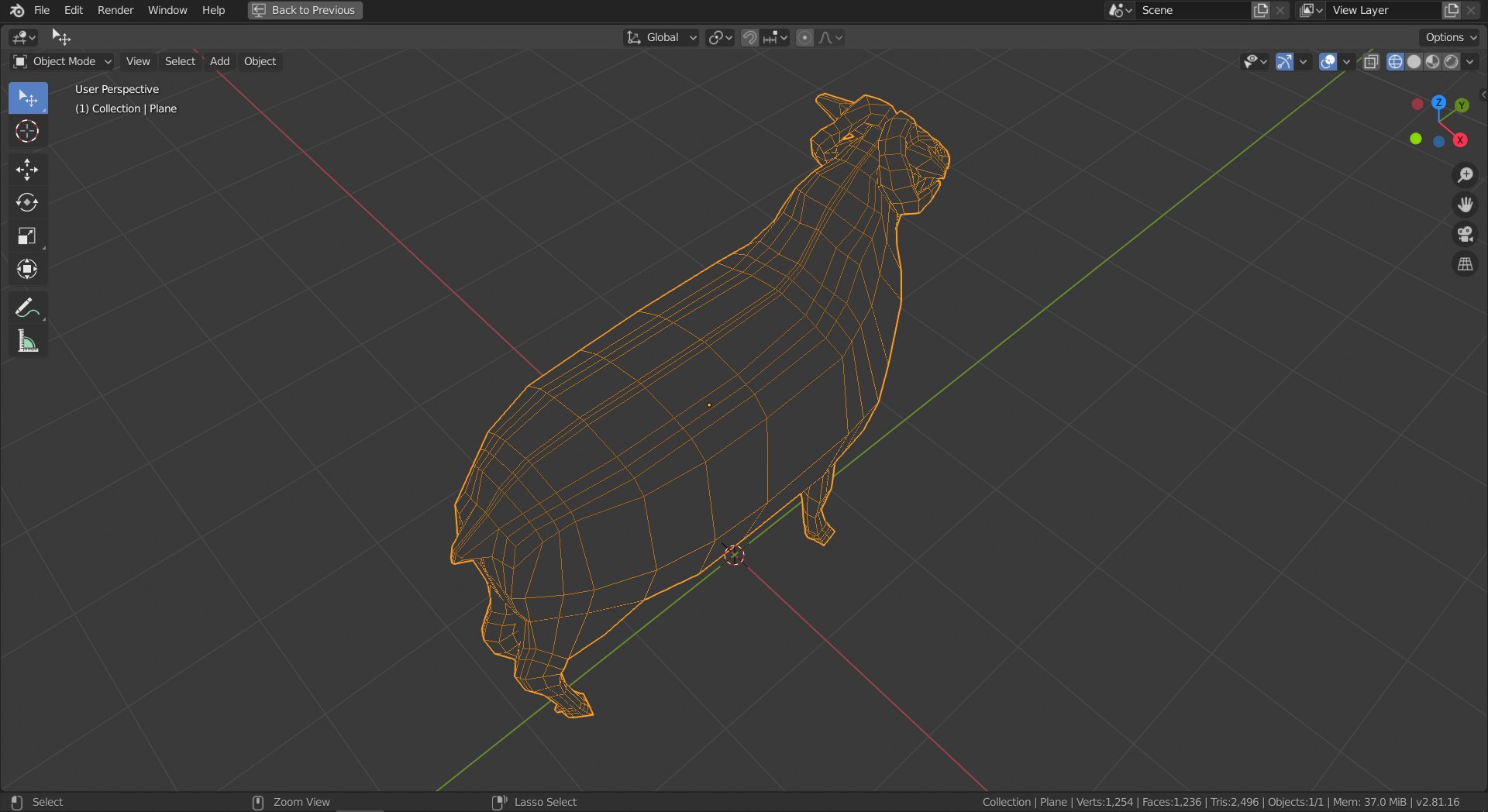Toggle Show Overlays button
Screen dimensions: 1488x812
tap(1328, 61)
